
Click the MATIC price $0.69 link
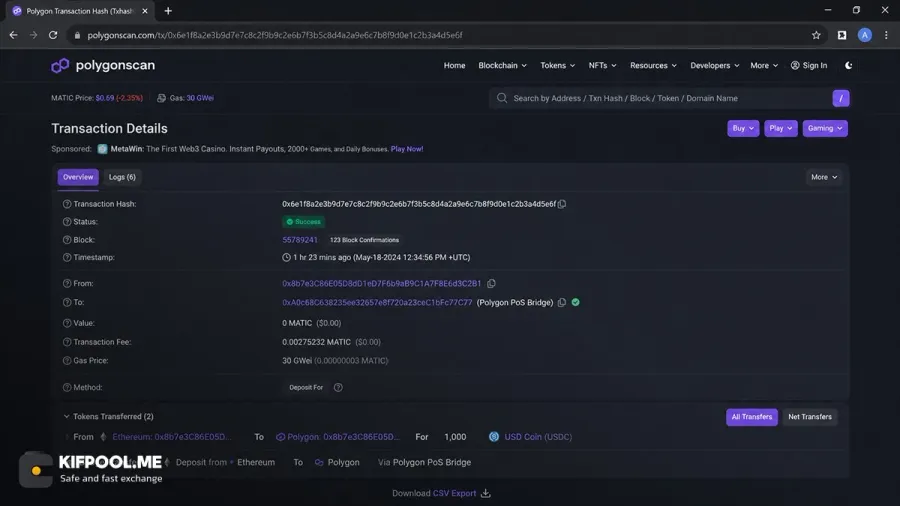pos(105,98)
